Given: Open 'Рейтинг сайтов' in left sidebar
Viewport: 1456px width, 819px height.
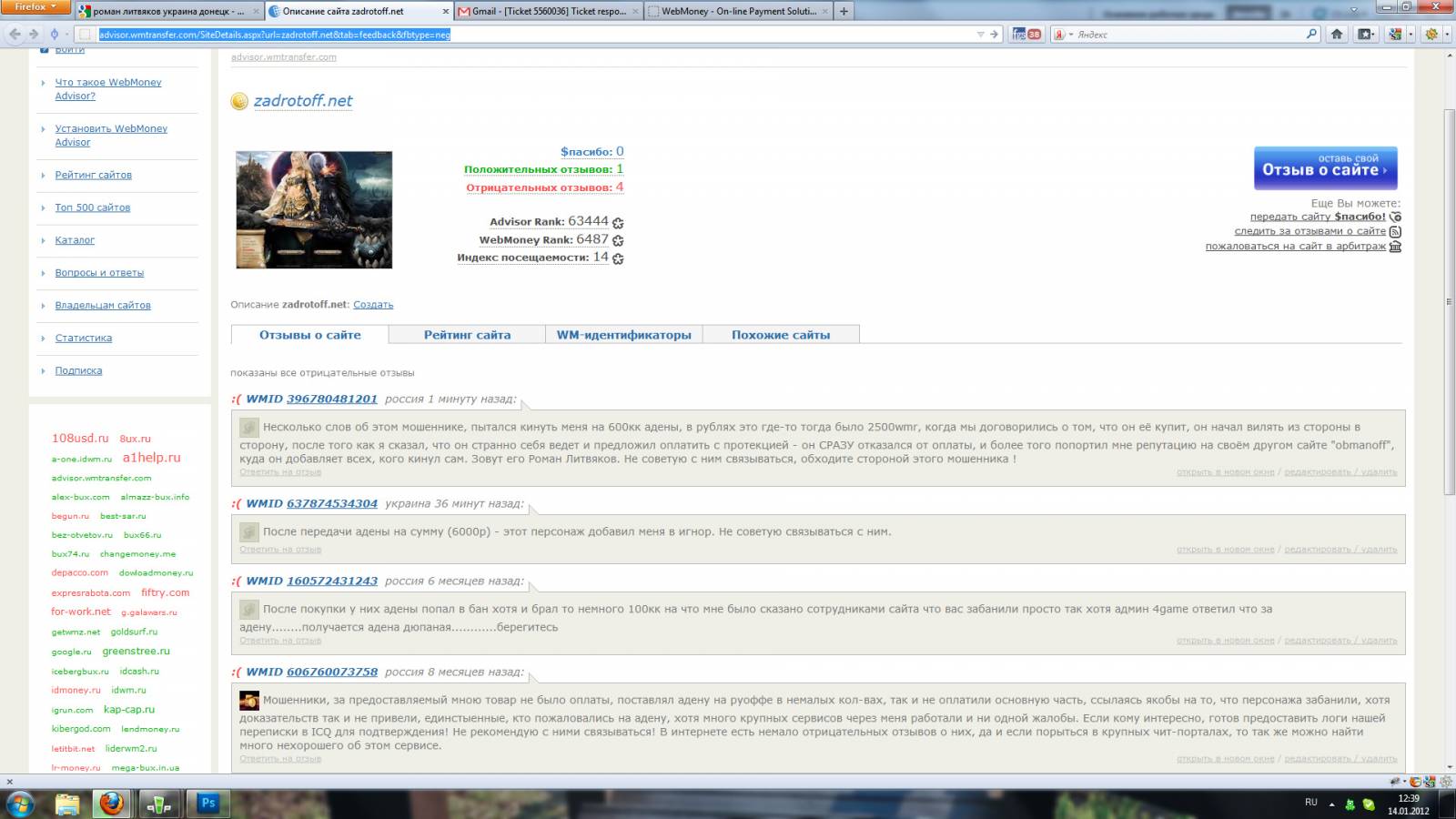Looking at the screenshot, I should [x=93, y=175].
